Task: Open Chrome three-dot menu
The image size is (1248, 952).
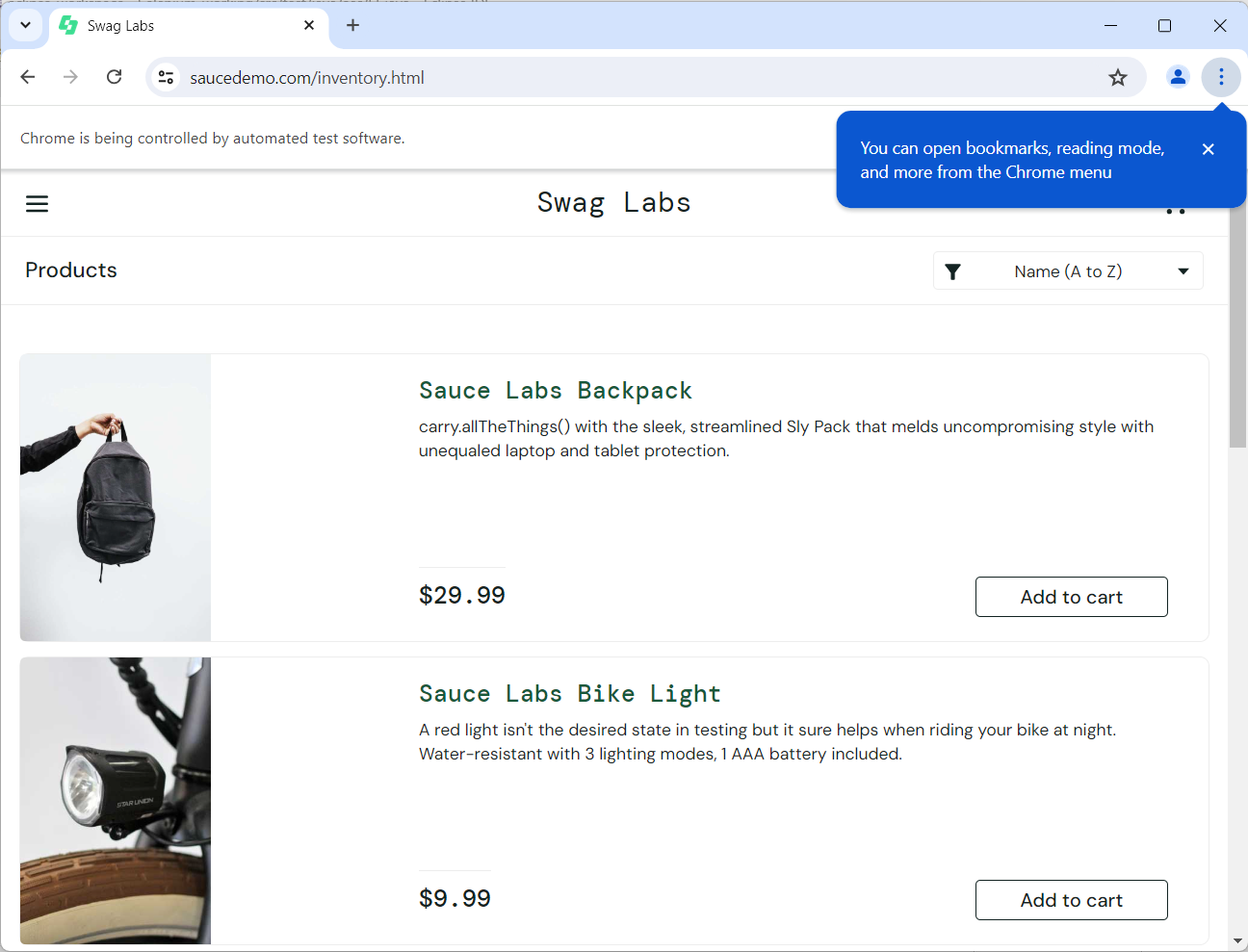Action: (x=1220, y=77)
